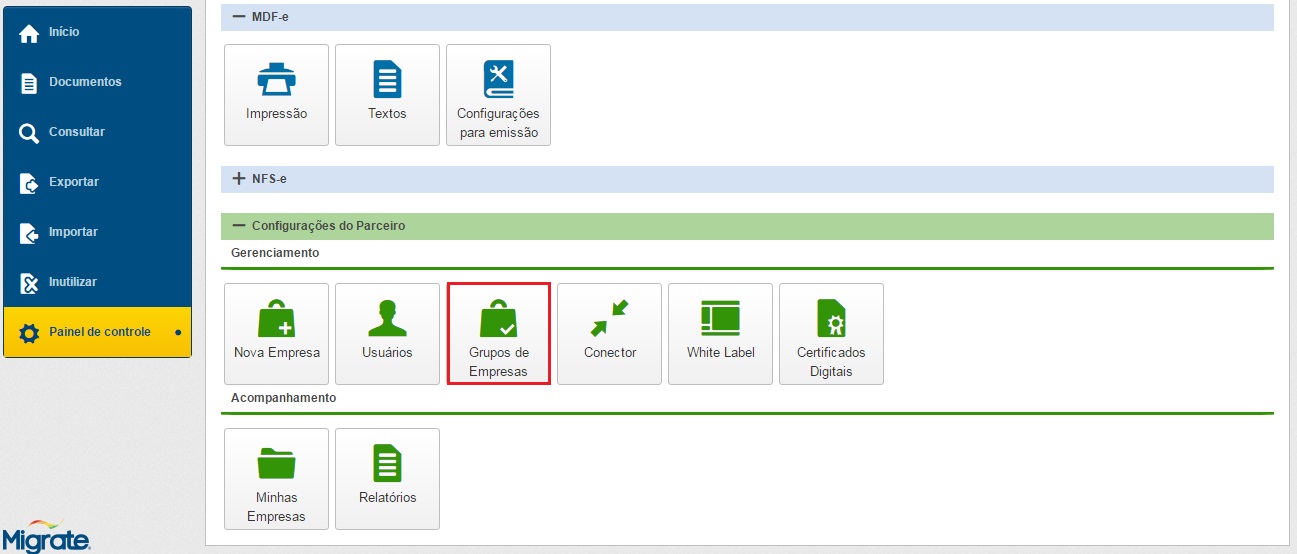Open the Textos document tile
The image size is (1297, 554).
pos(387,95)
